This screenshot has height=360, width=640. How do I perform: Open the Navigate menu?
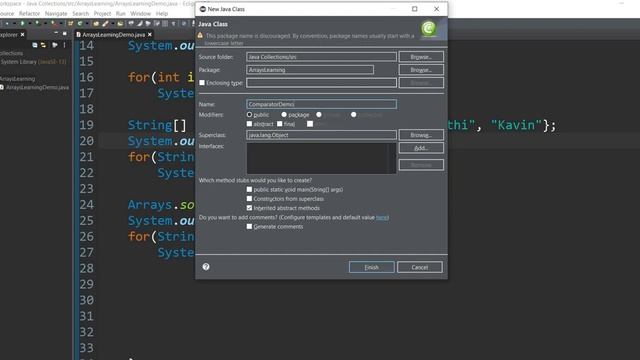(x=56, y=13)
